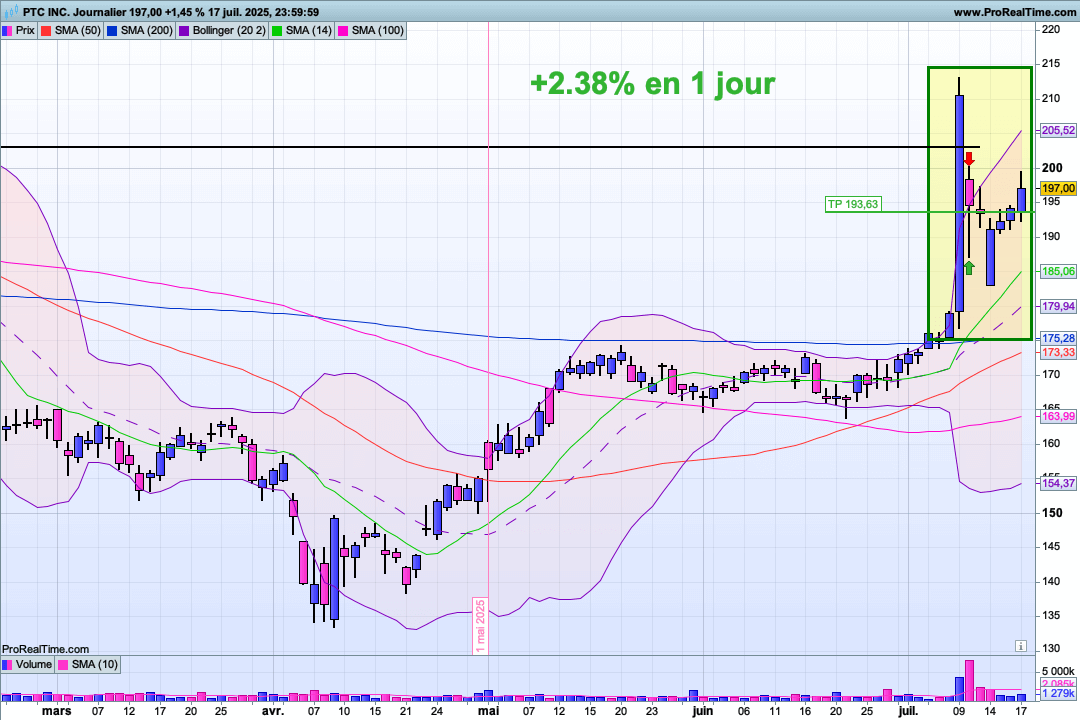Click the SMA 14 value tag 185,06

[1058, 271]
